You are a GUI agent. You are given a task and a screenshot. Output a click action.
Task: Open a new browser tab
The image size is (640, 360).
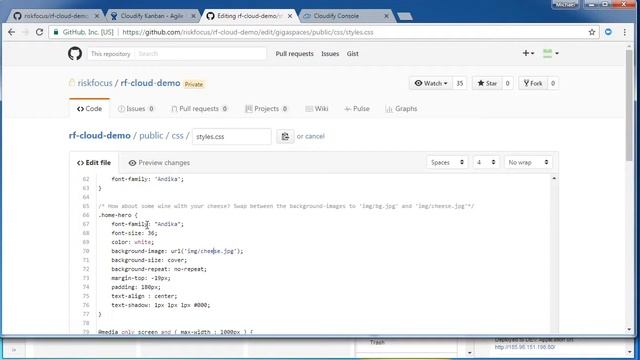click(x=404, y=16)
